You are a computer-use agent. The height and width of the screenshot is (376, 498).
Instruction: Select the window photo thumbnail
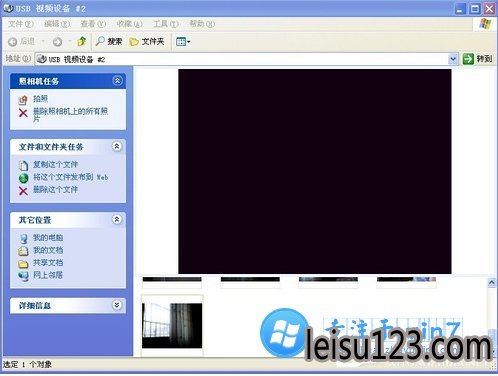coord(172,325)
